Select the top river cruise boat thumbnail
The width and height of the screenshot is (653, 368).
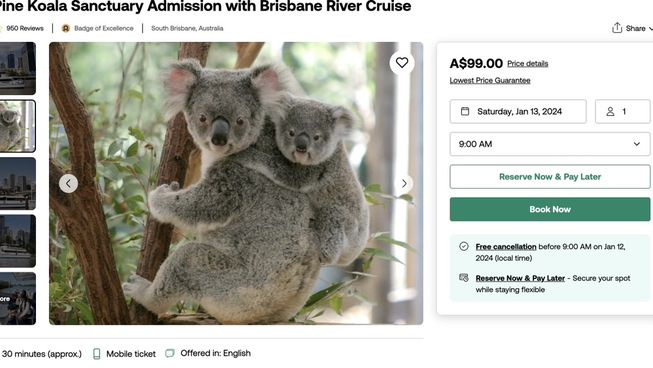[x=17, y=68]
